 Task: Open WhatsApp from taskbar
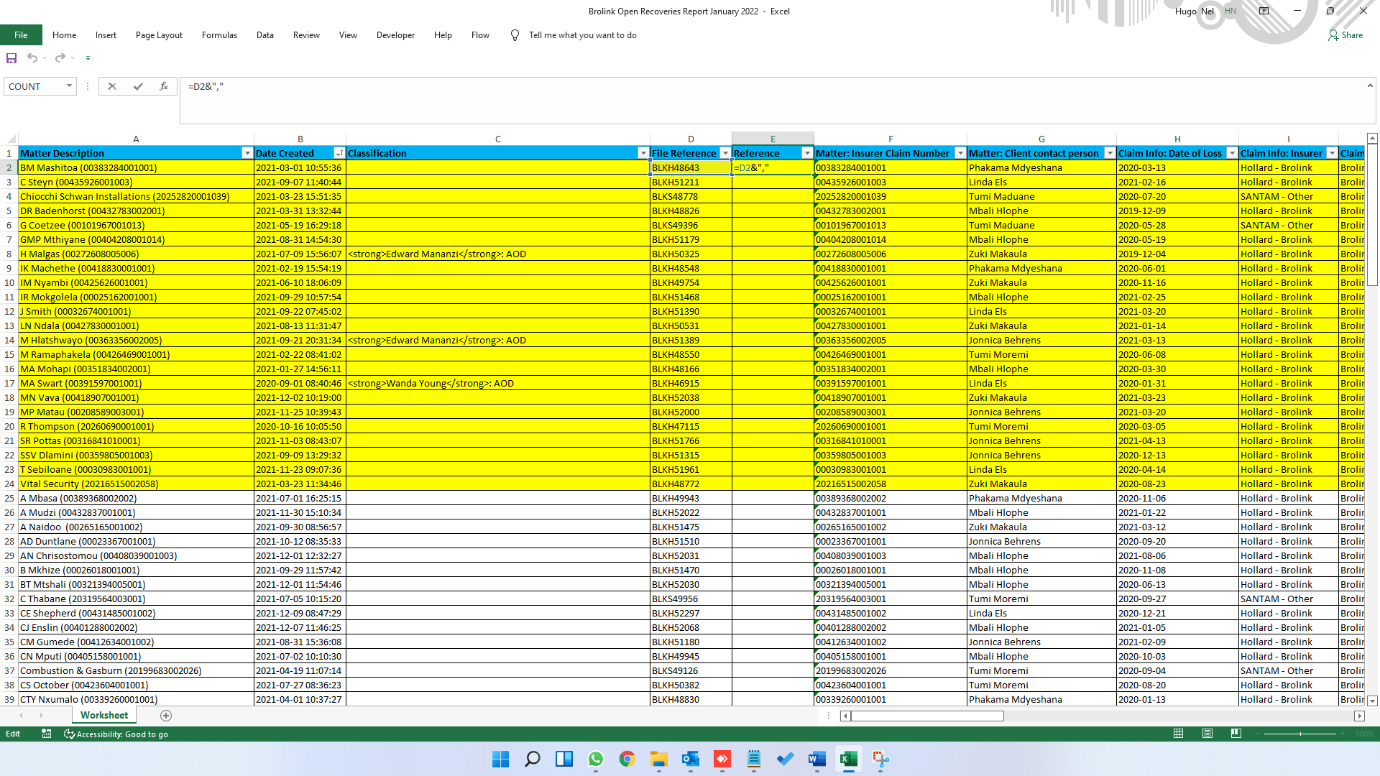(596, 759)
